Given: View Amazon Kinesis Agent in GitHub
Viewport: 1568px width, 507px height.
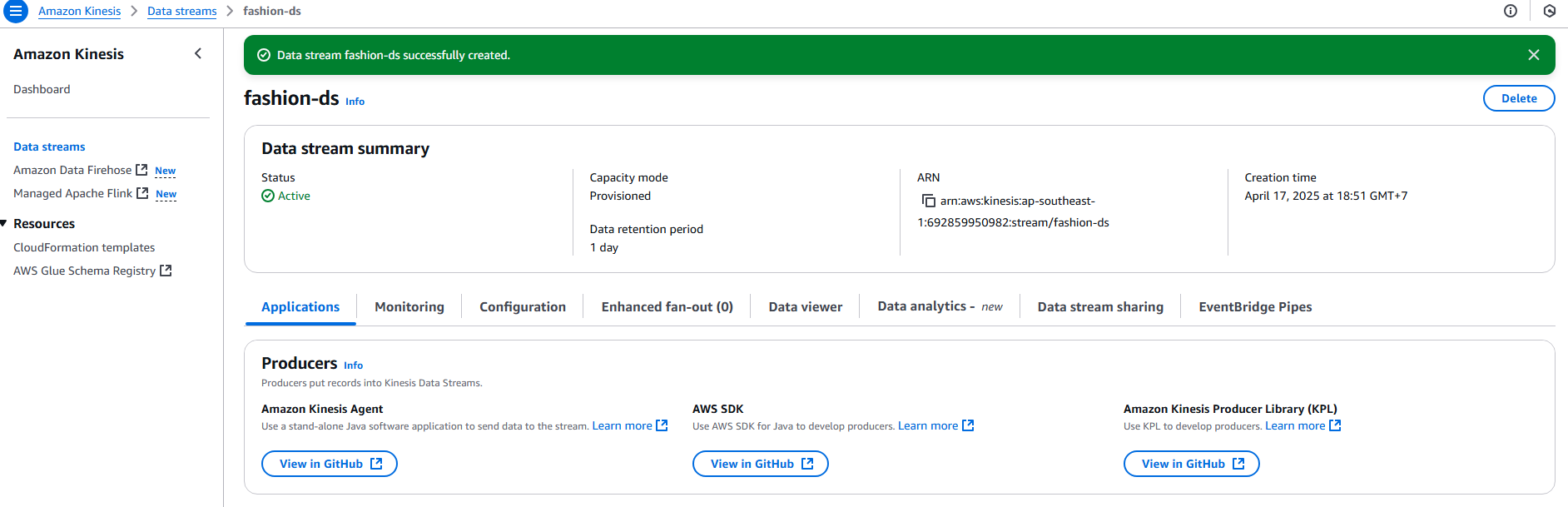Looking at the screenshot, I should 330,464.
